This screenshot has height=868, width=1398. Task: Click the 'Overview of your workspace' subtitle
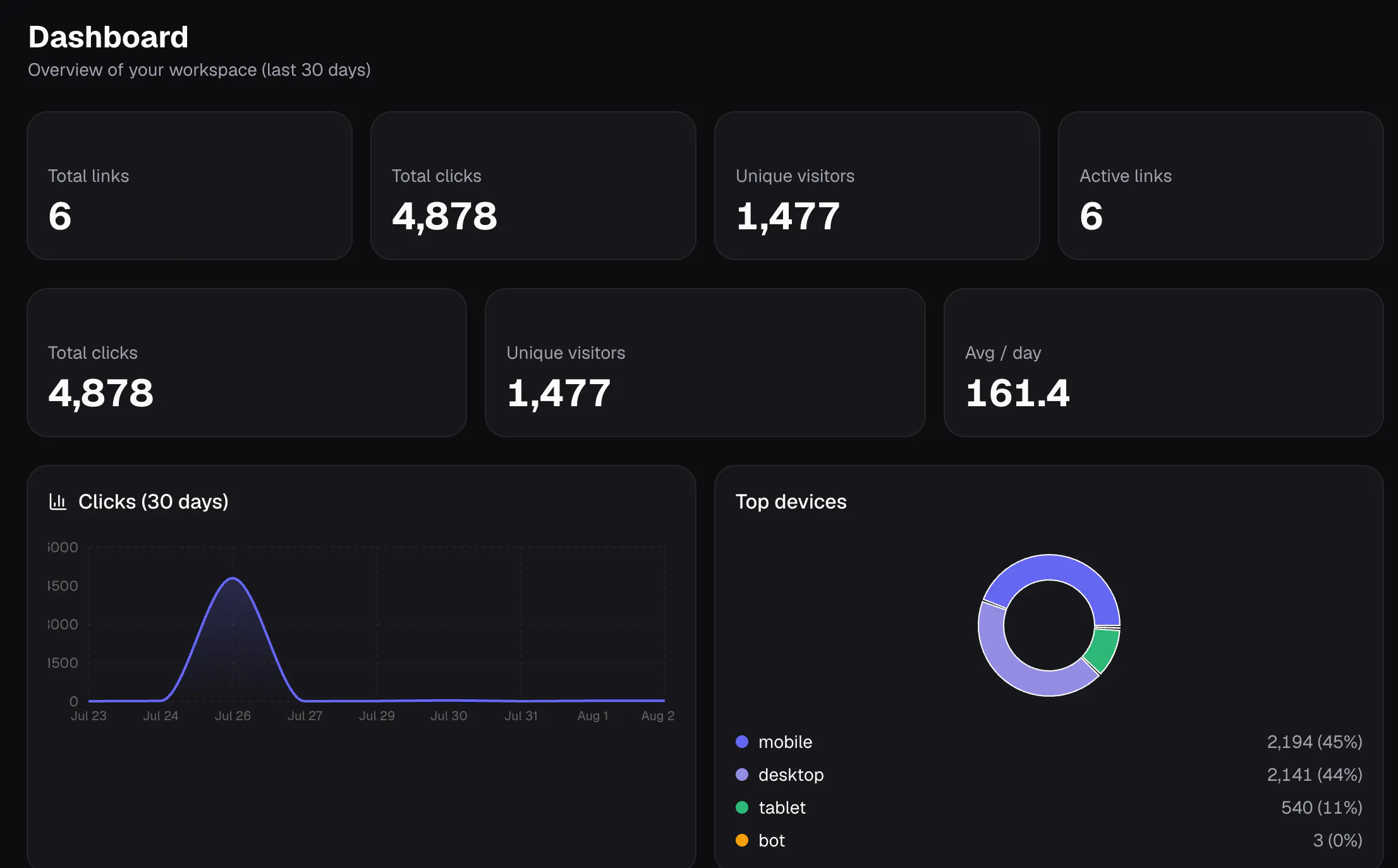[199, 70]
